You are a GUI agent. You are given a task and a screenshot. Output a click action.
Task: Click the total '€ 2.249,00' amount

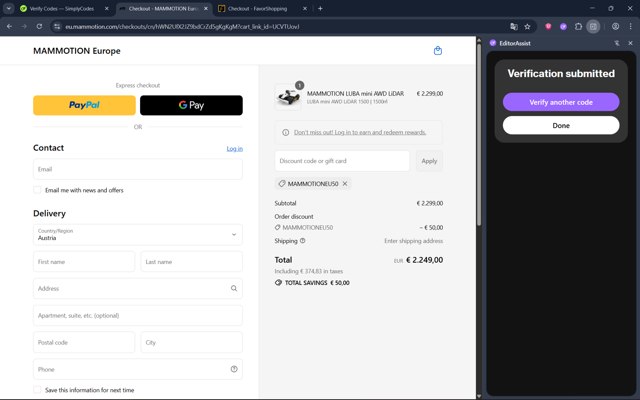tap(424, 260)
